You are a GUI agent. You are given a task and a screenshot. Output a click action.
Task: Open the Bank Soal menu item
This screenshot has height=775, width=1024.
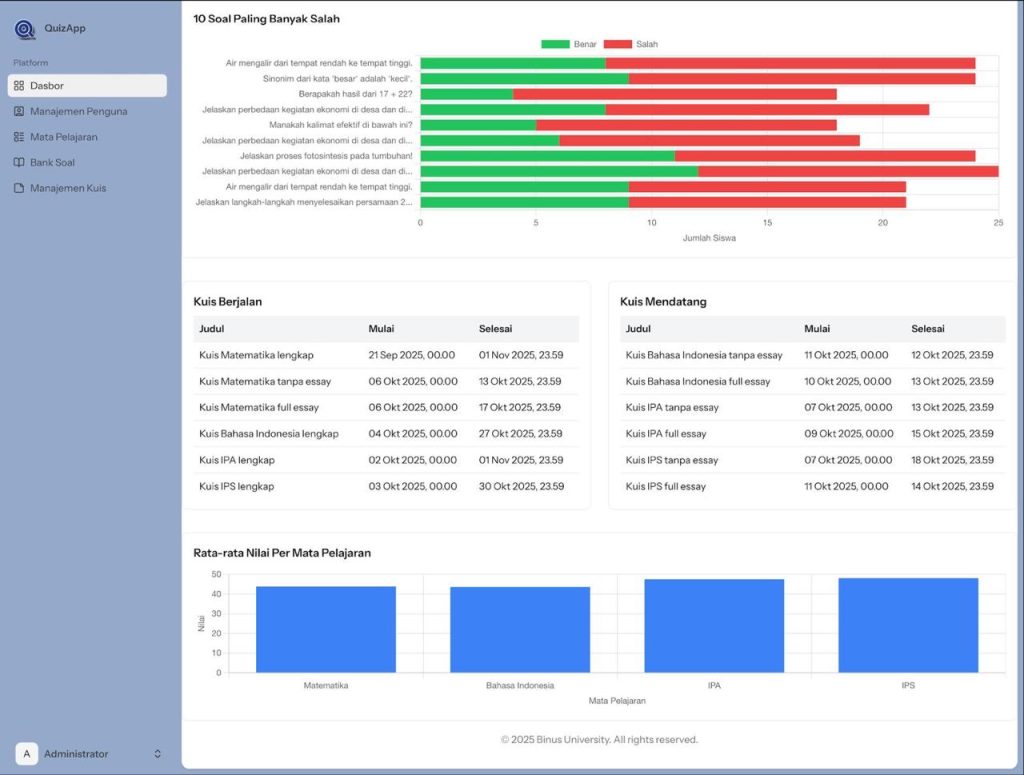tap(52, 162)
